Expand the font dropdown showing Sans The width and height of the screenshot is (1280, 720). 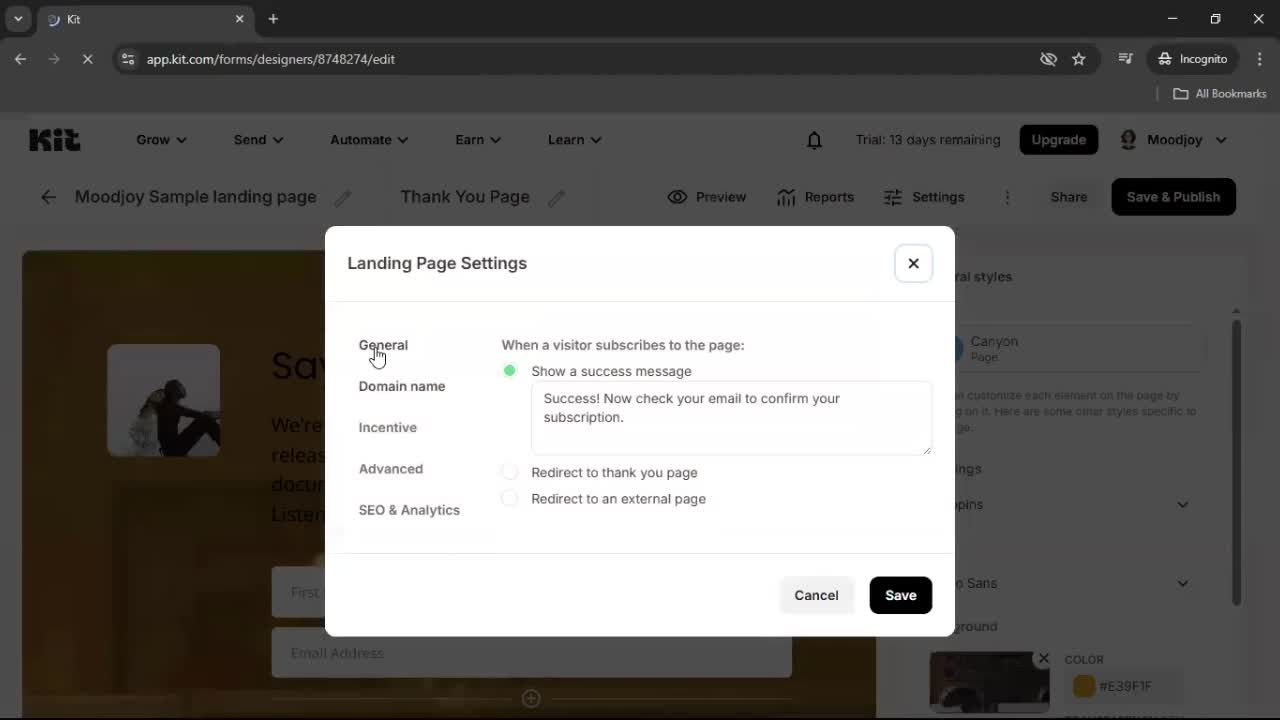point(1183,583)
